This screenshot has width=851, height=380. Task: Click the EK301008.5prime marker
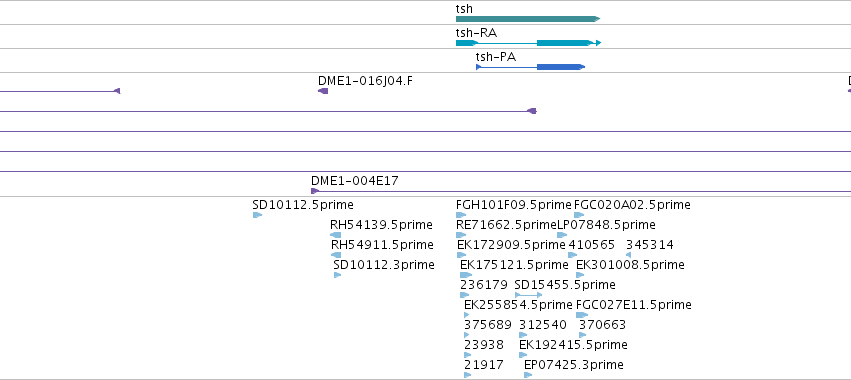(x=580, y=275)
